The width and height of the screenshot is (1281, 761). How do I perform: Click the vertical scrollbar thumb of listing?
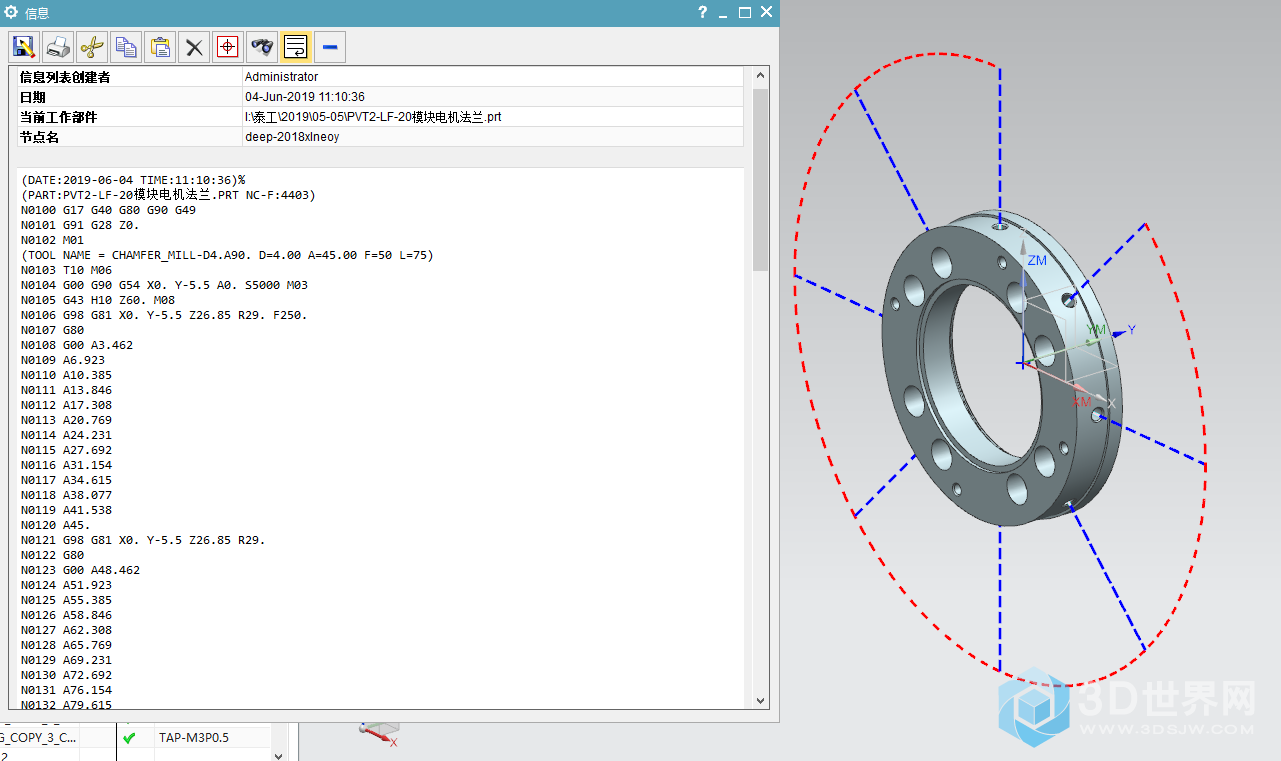pyautogui.click(x=760, y=180)
